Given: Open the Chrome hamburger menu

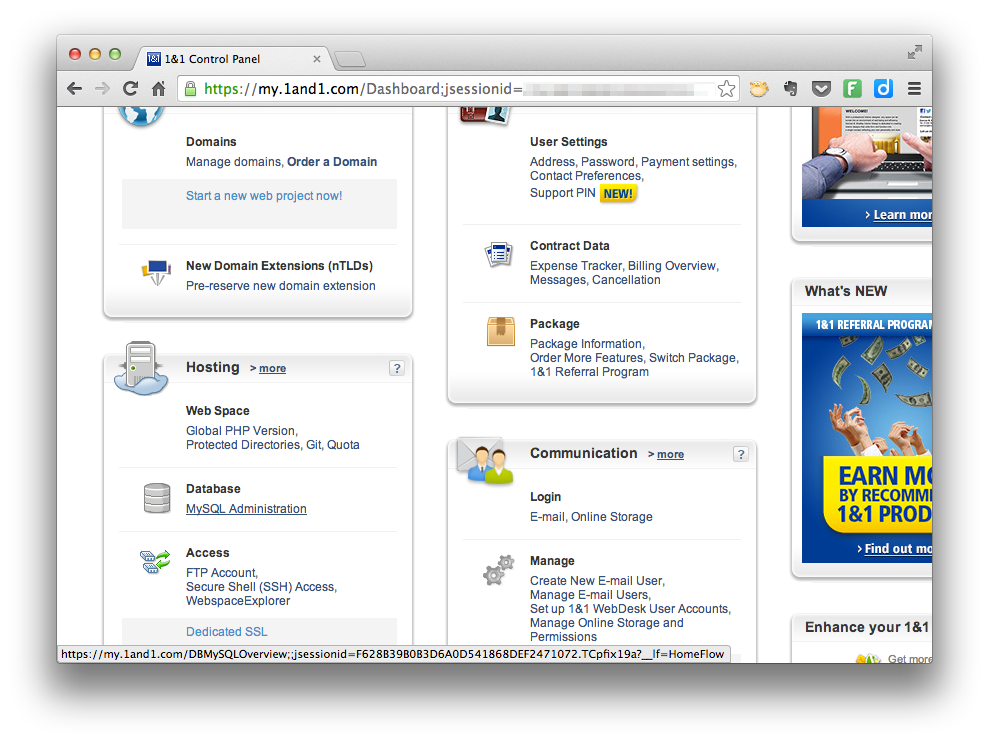Looking at the screenshot, I should pos(914,89).
